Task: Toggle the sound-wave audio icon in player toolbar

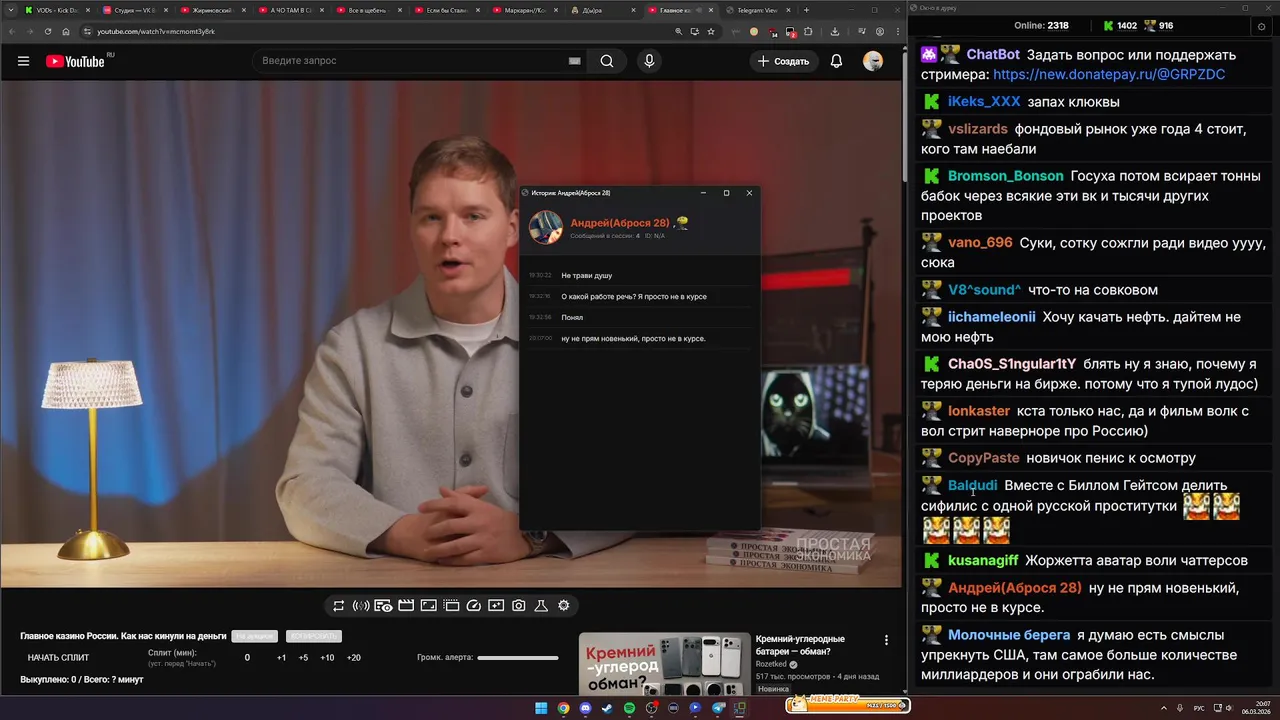Action: point(361,606)
